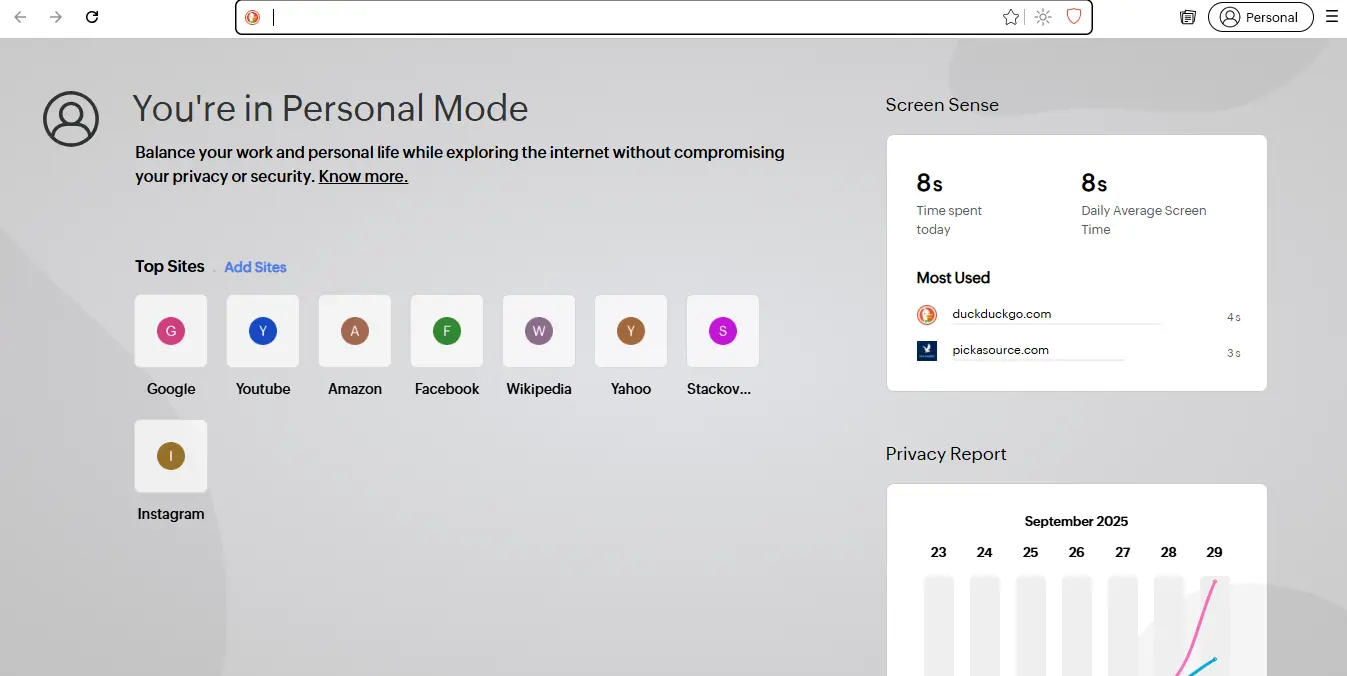Launch the Wikipedia top site shortcut
This screenshot has height=676, width=1347.
pos(539,331)
